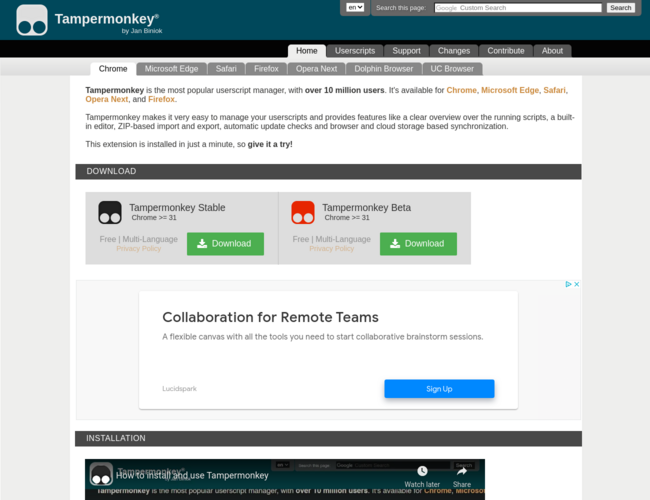Viewport: 650px width, 500px height.
Task: Click the AdChoices triangle icon
Action: point(568,284)
